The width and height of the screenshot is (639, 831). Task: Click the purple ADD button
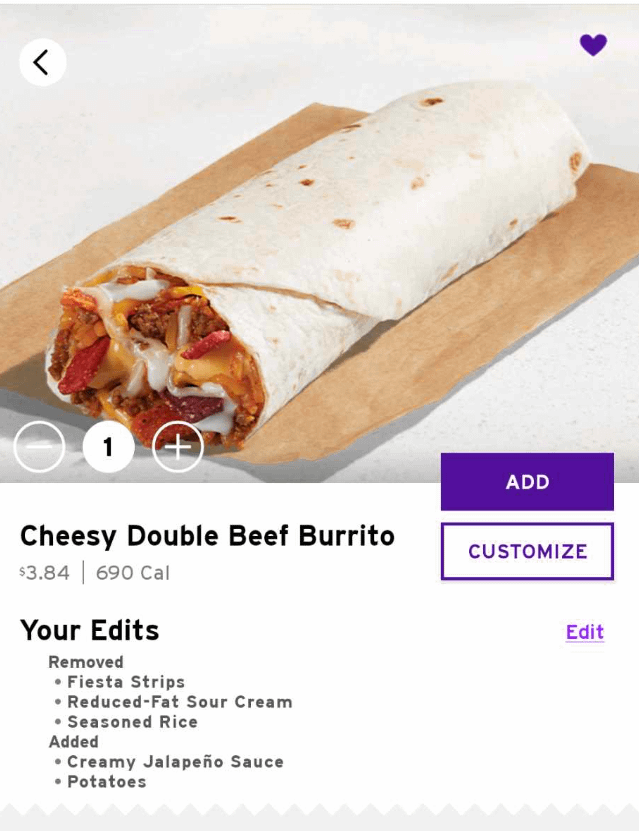coord(527,482)
